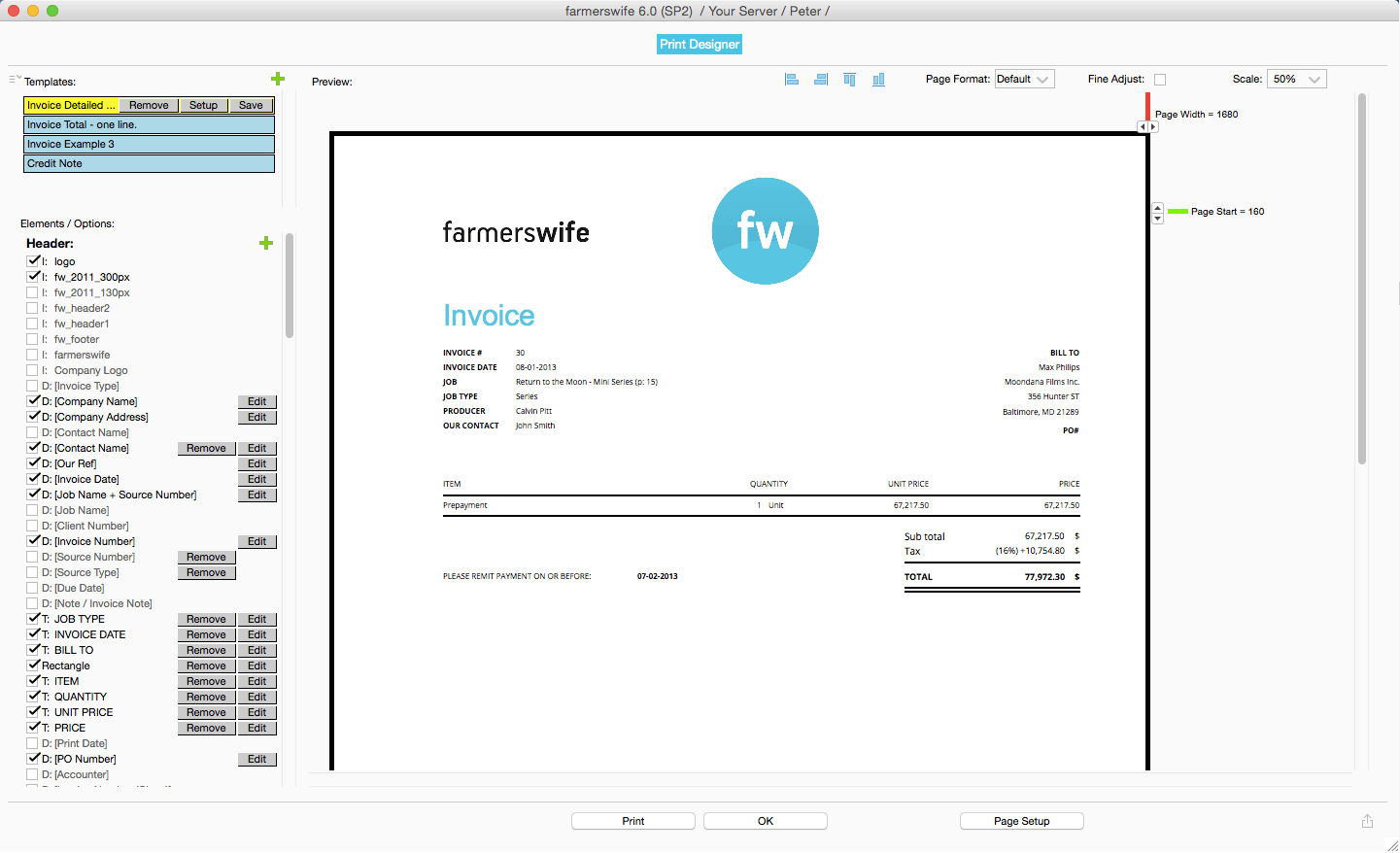Image resolution: width=1400 pixels, height=853 pixels.
Task: Uncheck the logo image element
Action: 33,261
